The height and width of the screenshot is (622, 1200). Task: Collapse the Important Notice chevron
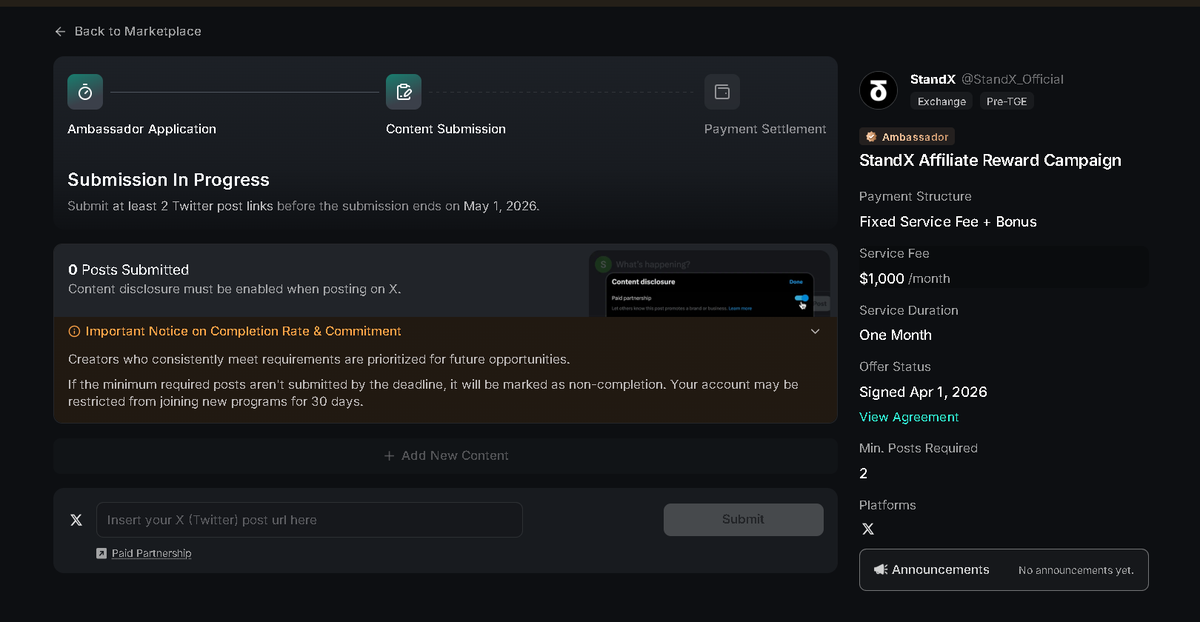coord(815,331)
